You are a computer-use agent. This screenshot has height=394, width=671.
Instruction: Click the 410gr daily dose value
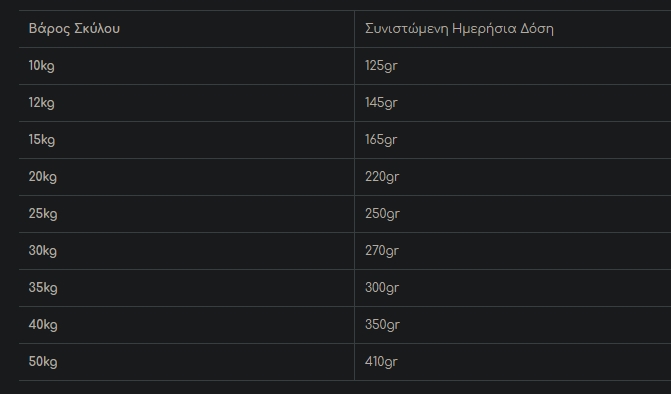(381, 362)
